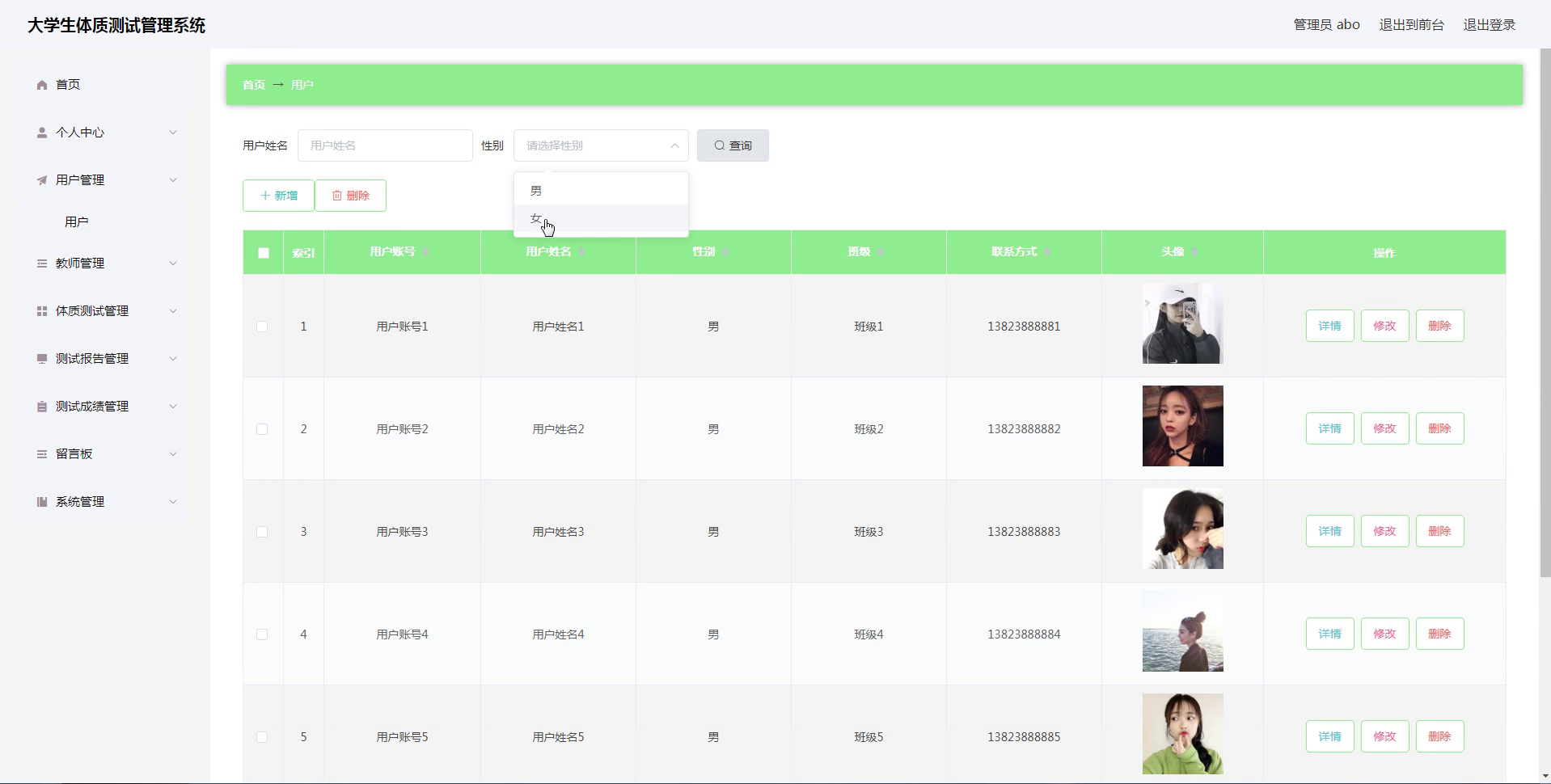Click 修改 for 用户账号1 row
This screenshot has height=784, width=1551.
[x=1384, y=326]
